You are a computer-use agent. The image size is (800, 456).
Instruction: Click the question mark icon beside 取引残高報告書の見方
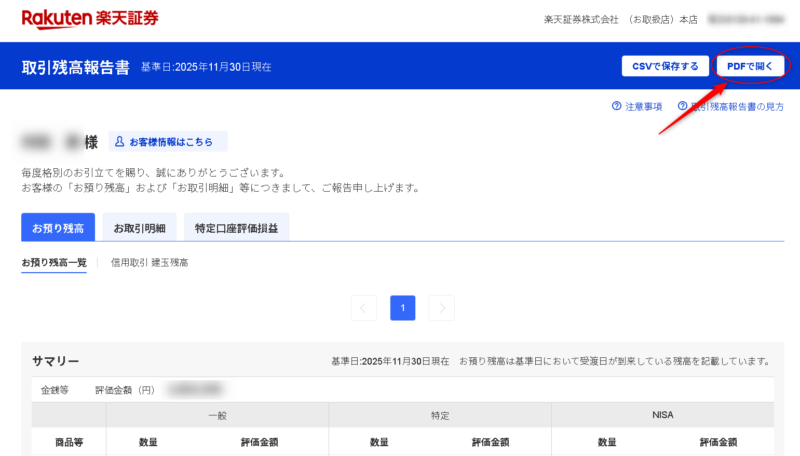coord(683,105)
